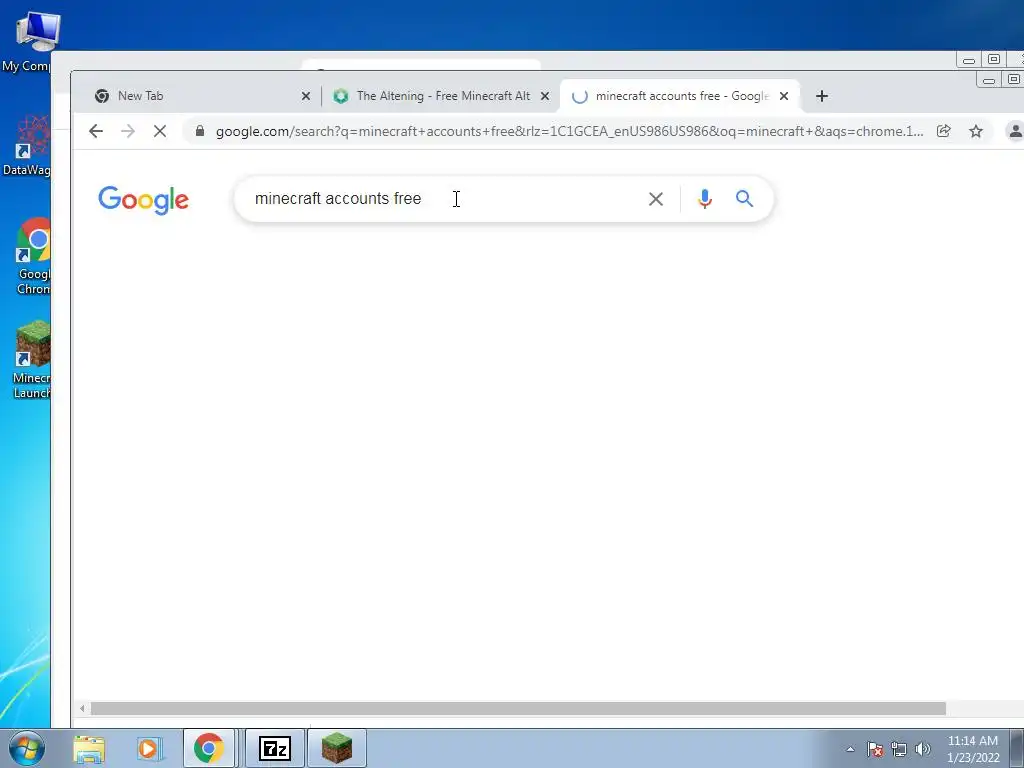Close the minecraft accounts free tab
This screenshot has height=768, width=1024.
(x=784, y=96)
